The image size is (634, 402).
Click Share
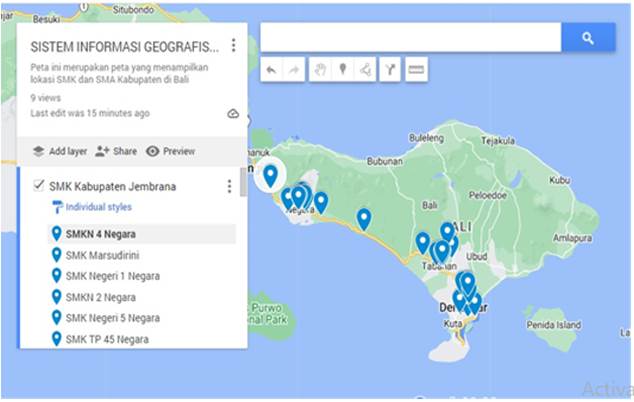[116, 151]
